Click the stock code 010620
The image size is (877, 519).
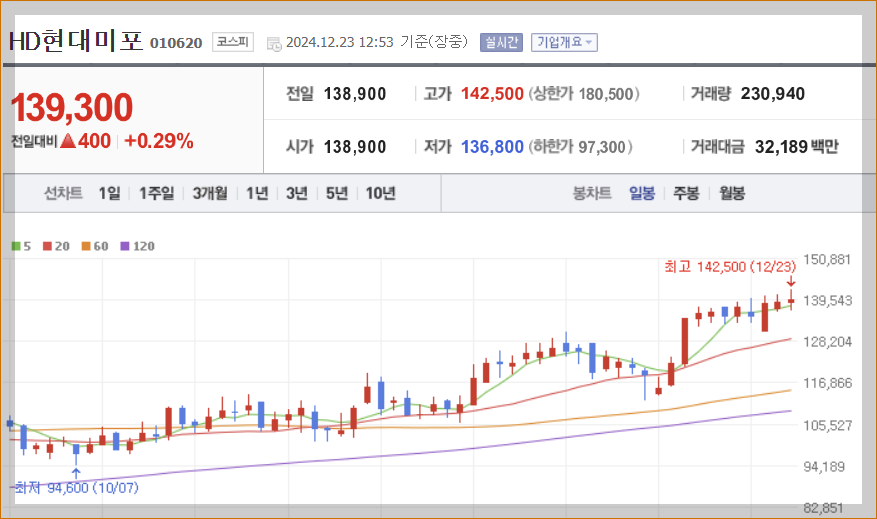click(x=176, y=43)
